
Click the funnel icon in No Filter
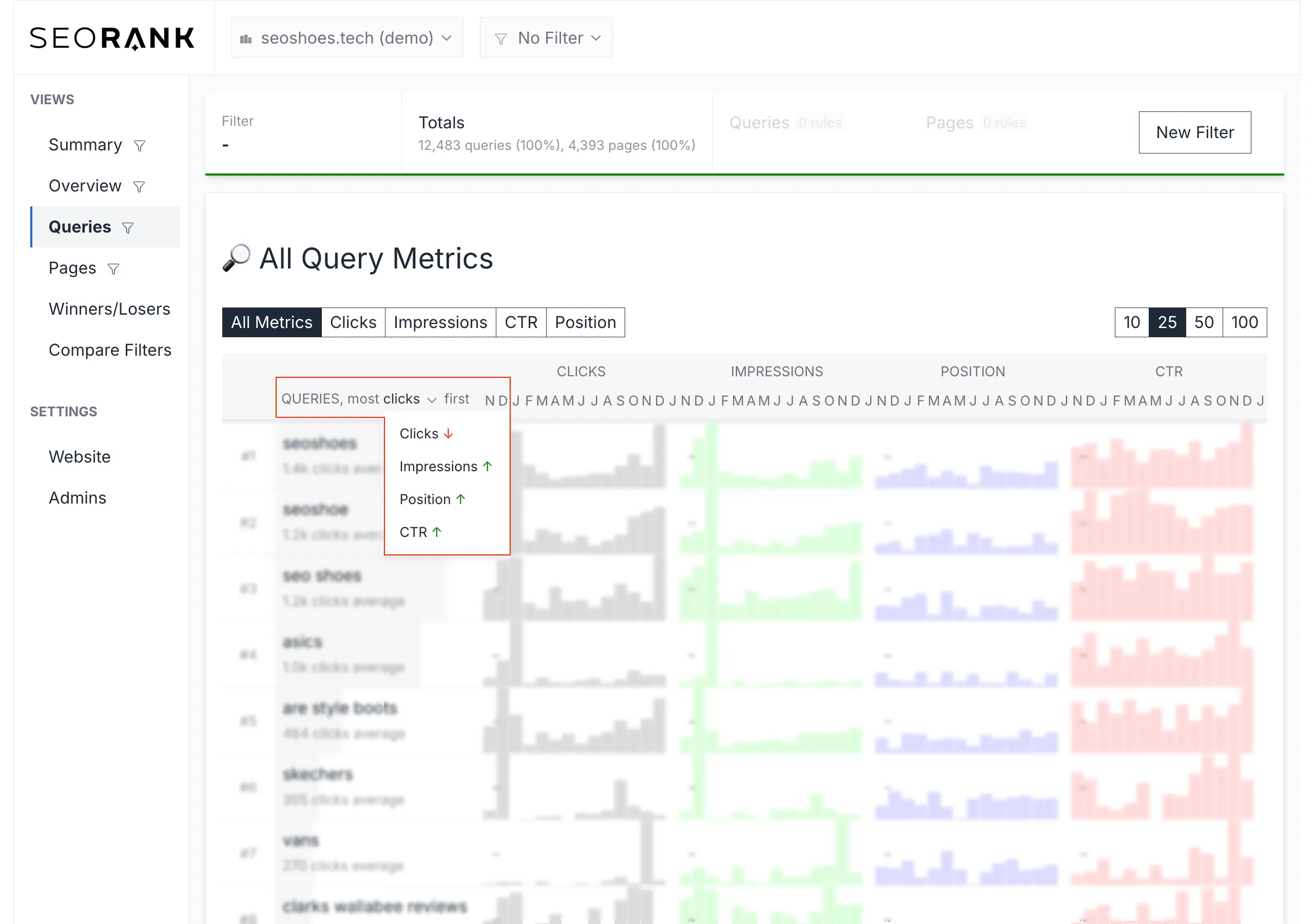tap(501, 39)
